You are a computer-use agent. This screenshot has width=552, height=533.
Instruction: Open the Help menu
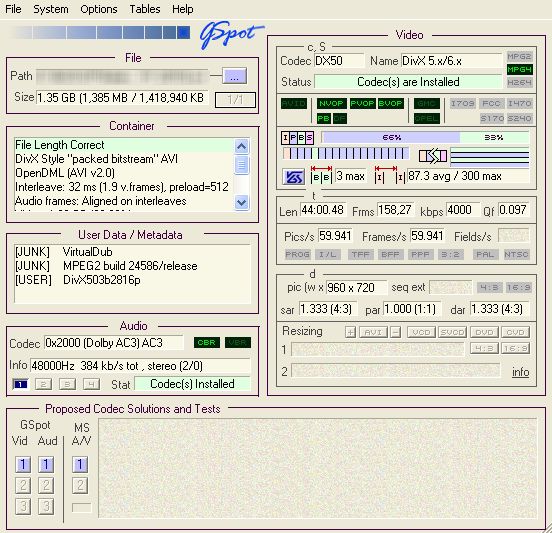[x=182, y=9]
